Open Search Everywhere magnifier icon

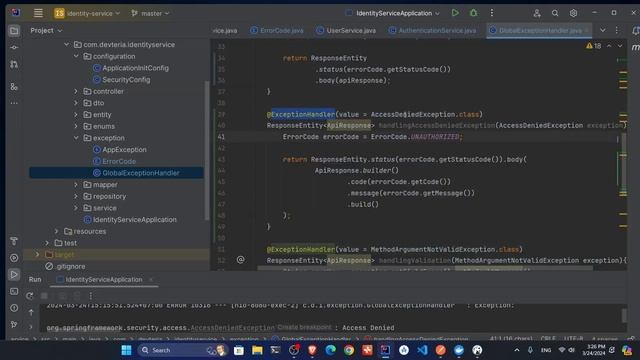click(x=555, y=13)
